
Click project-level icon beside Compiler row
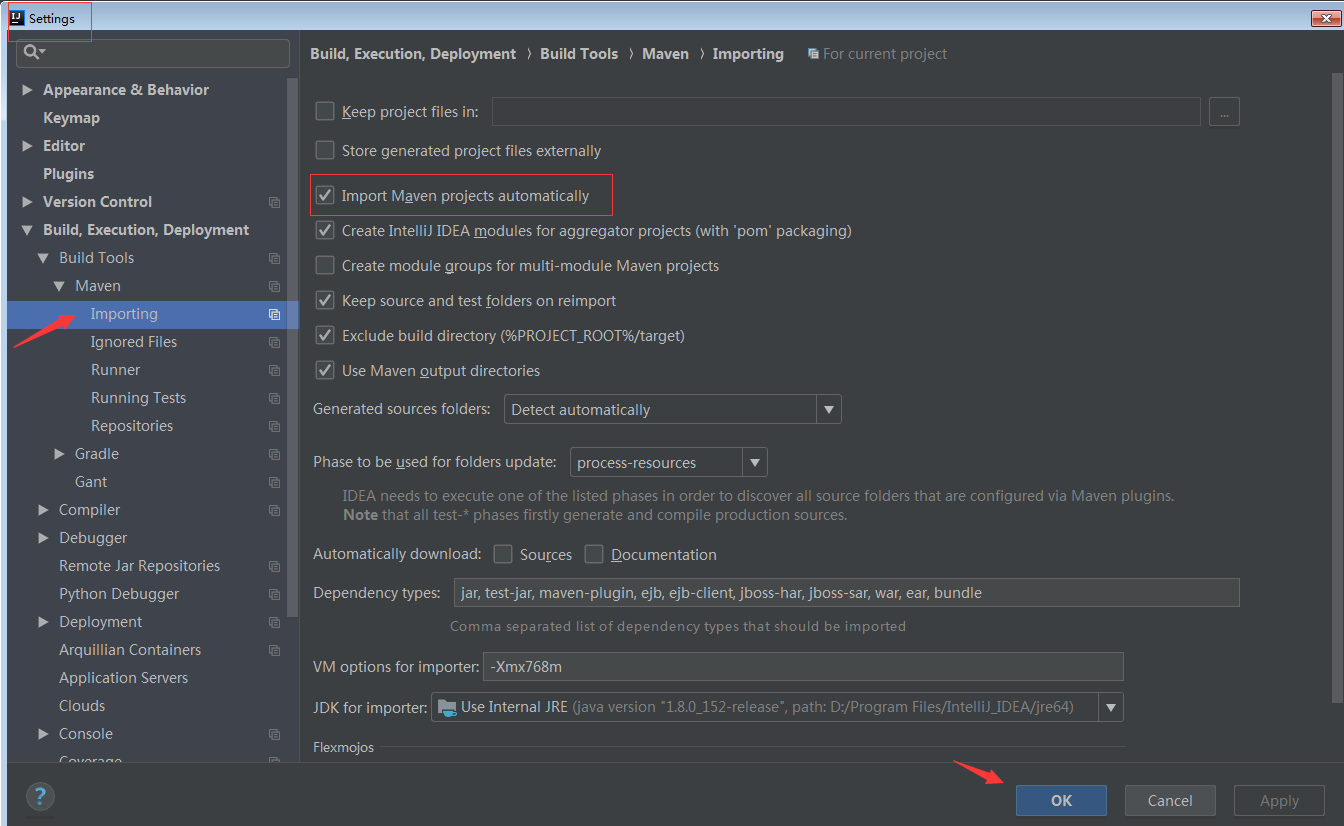point(274,510)
